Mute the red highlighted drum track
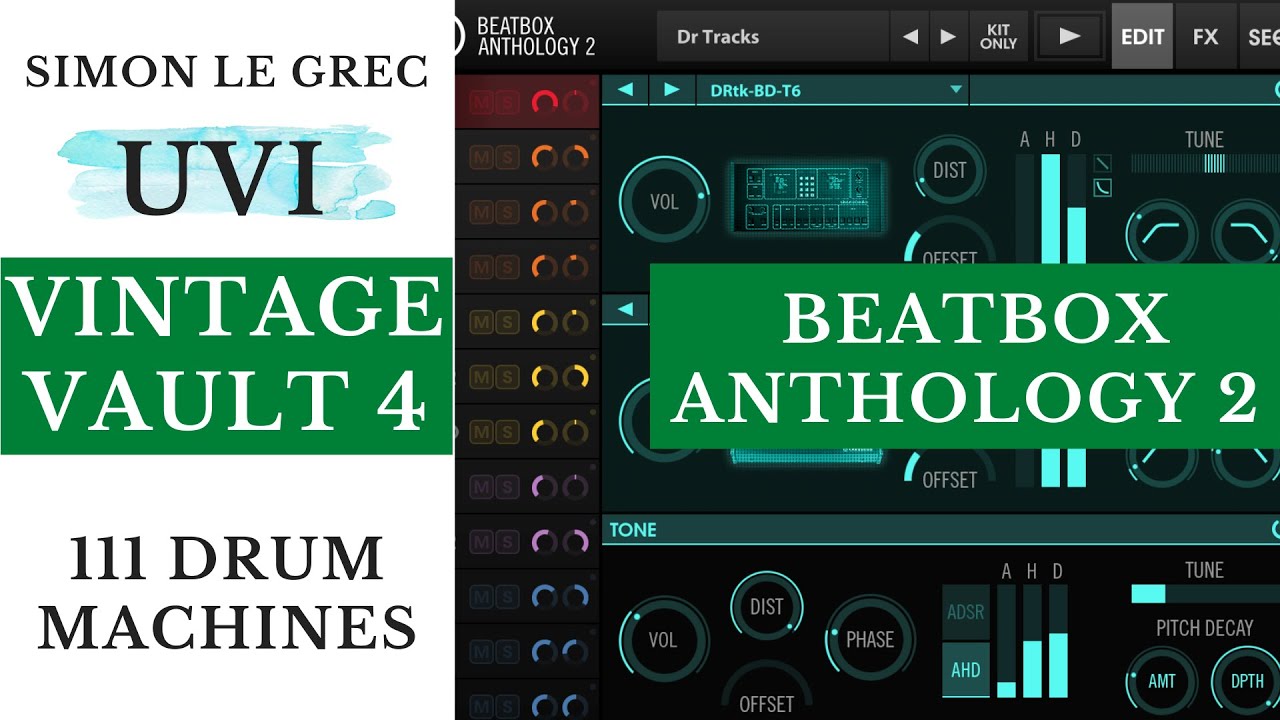Viewport: 1280px width, 720px height. (x=481, y=101)
